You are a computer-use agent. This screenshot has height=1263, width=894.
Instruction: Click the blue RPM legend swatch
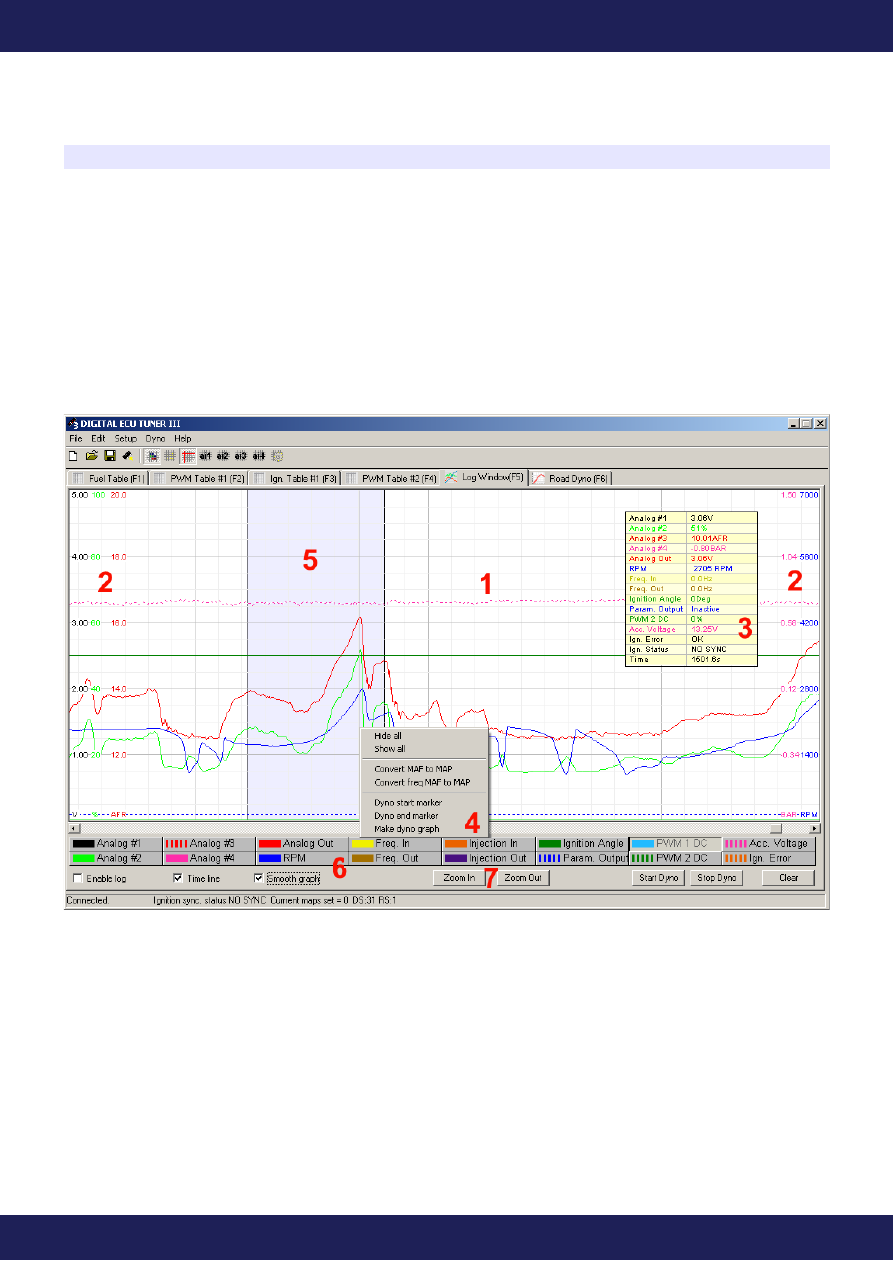(270, 858)
